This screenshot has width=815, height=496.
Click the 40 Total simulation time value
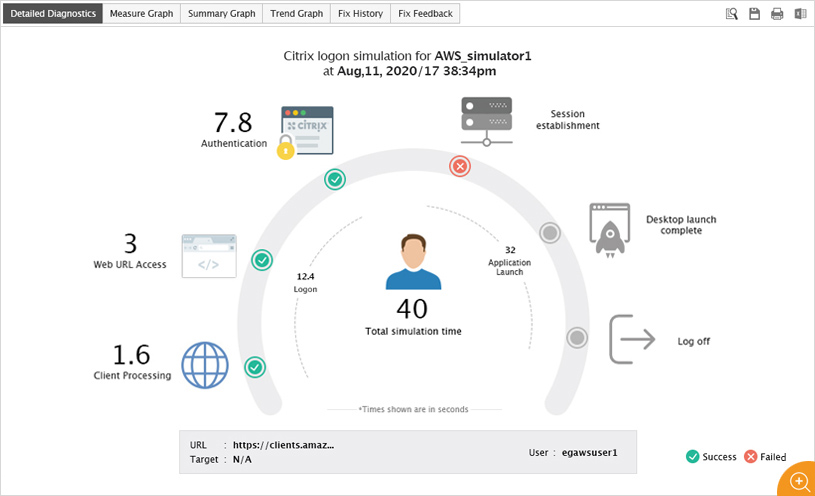(x=412, y=309)
